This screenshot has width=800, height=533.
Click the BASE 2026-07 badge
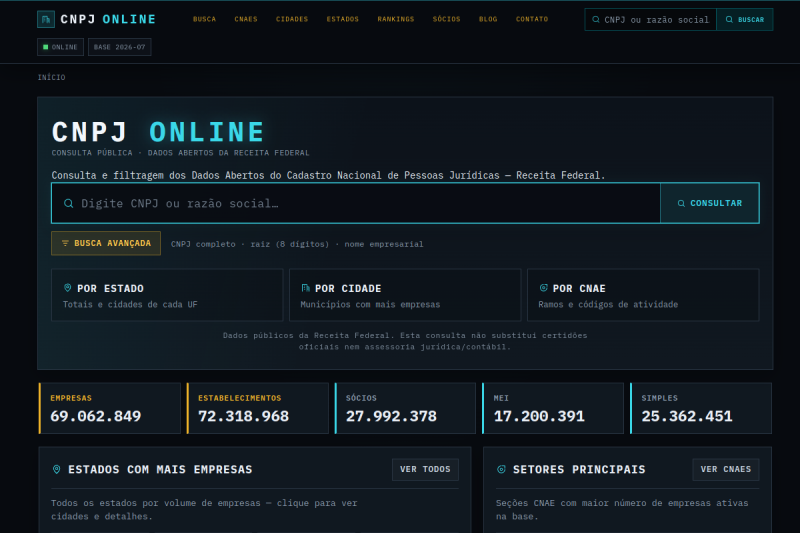[x=119, y=47]
